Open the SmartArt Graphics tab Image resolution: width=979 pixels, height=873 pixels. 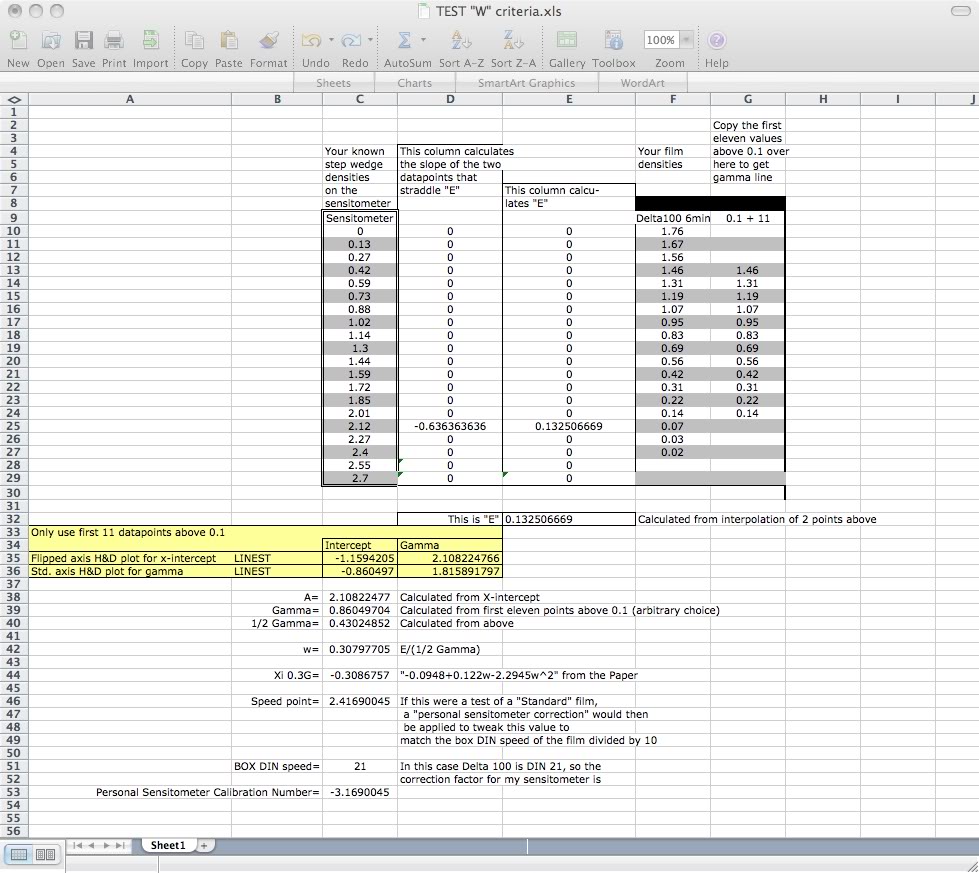pyautogui.click(x=526, y=83)
